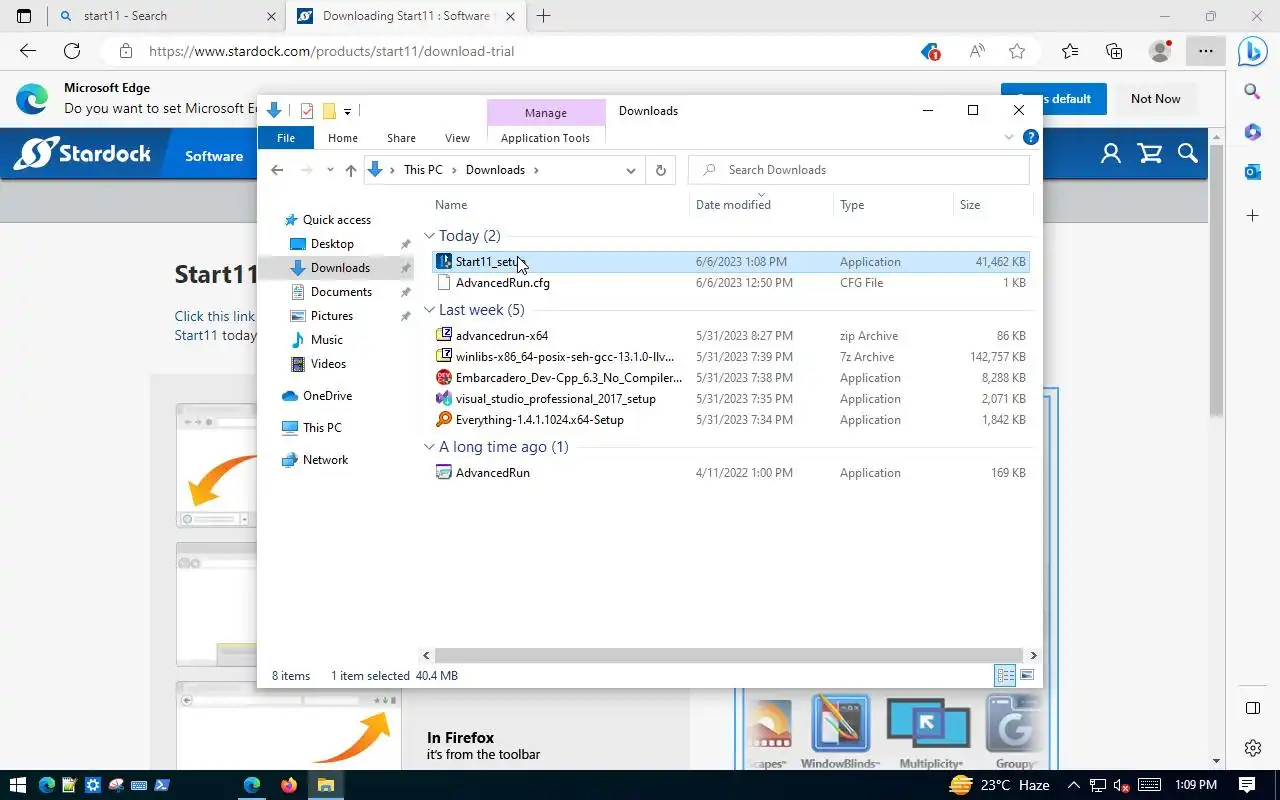The width and height of the screenshot is (1280, 800).
Task: Open Quick access in navigation pane
Action: pyautogui.click(x=336, y=220)
